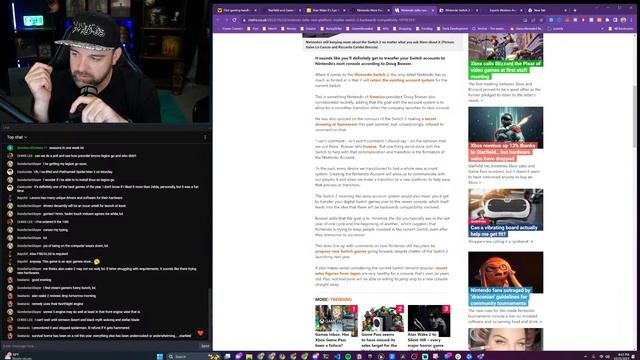Click the red heart reaction in chat
Image resolution: width=640 pixels, height=360 pixels.
(x=200, y=333)
